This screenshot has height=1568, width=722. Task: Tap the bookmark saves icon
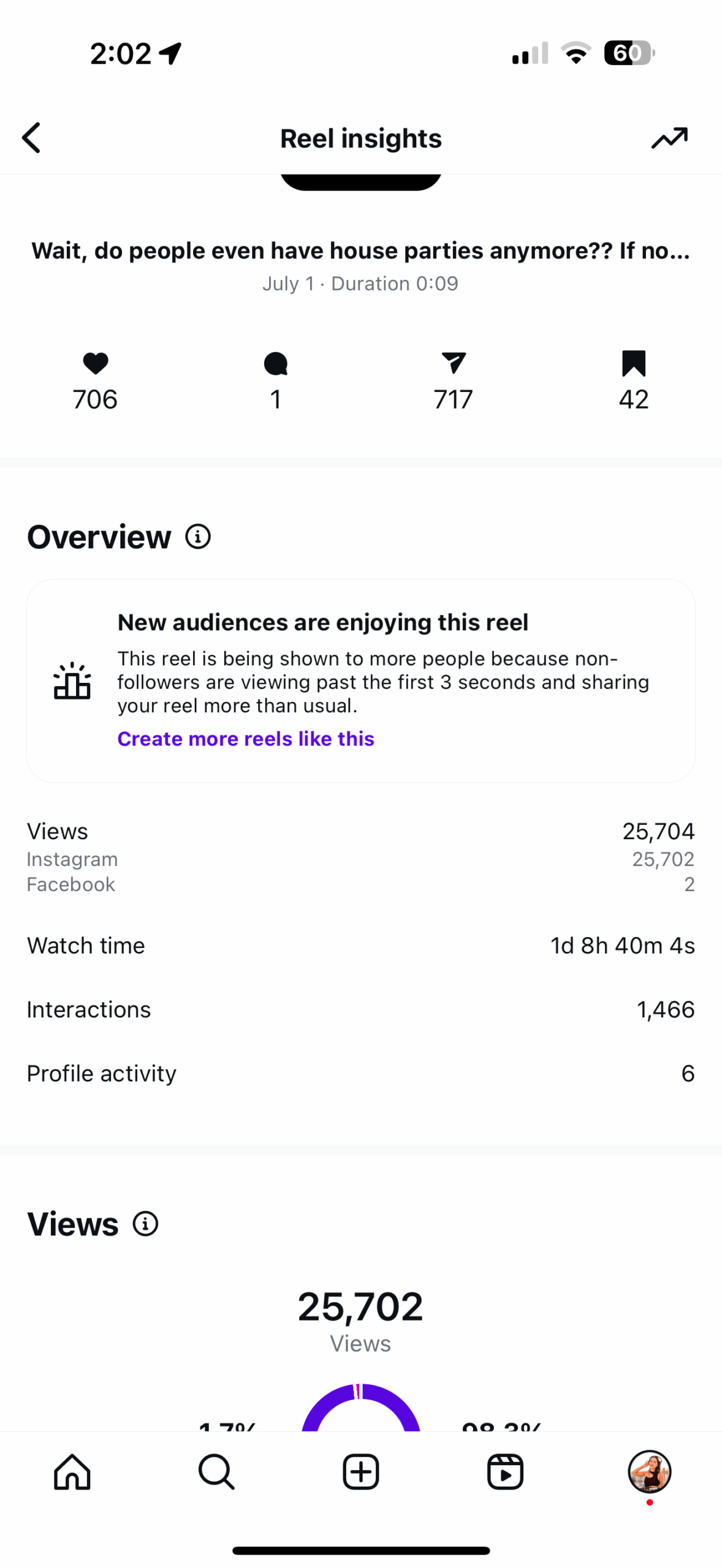(x=633, y=363)
